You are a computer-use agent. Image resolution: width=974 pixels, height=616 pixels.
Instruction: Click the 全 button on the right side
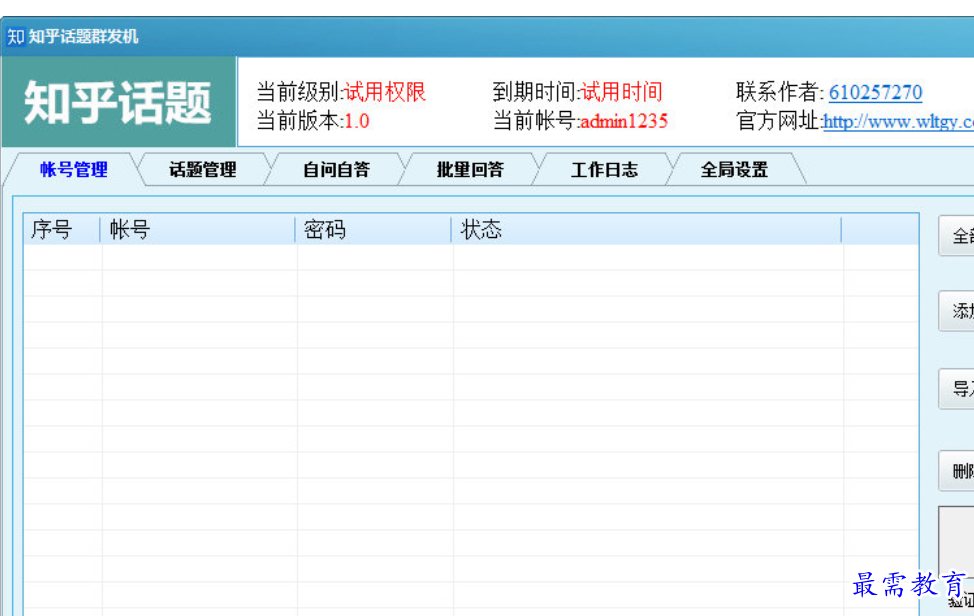tap(957, 236)
